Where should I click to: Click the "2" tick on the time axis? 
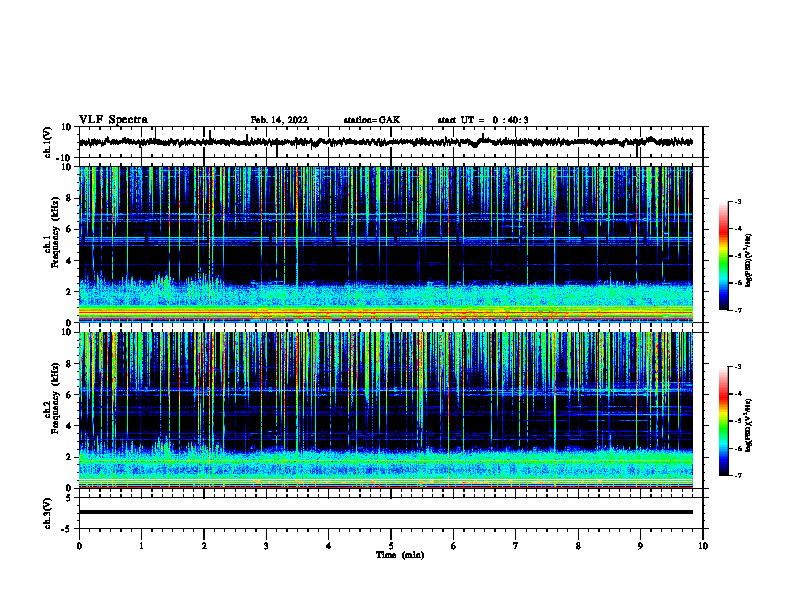[x=204, y=546]
